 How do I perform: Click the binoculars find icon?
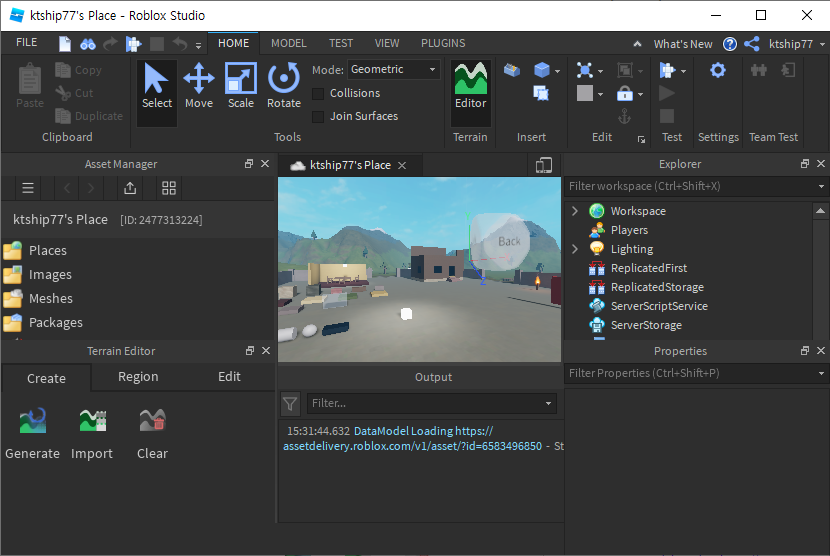point(87,44)
